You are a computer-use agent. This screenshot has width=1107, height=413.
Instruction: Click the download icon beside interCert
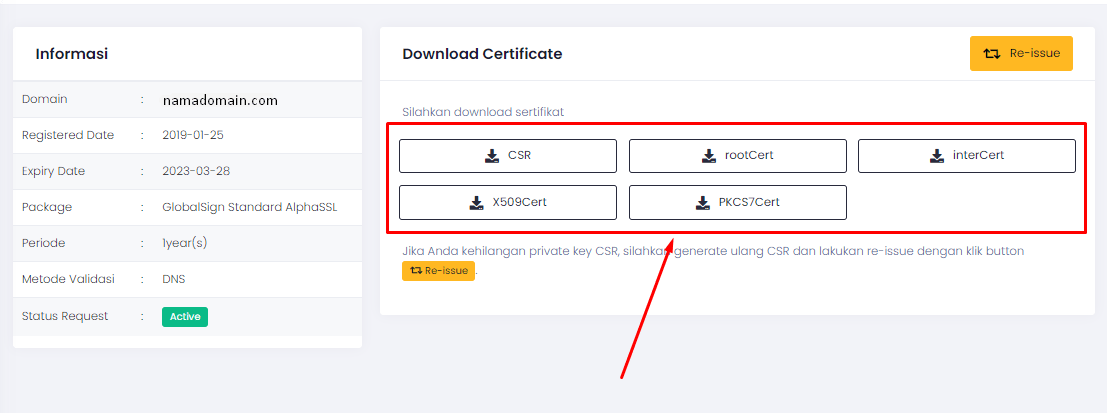coord(936,156)
